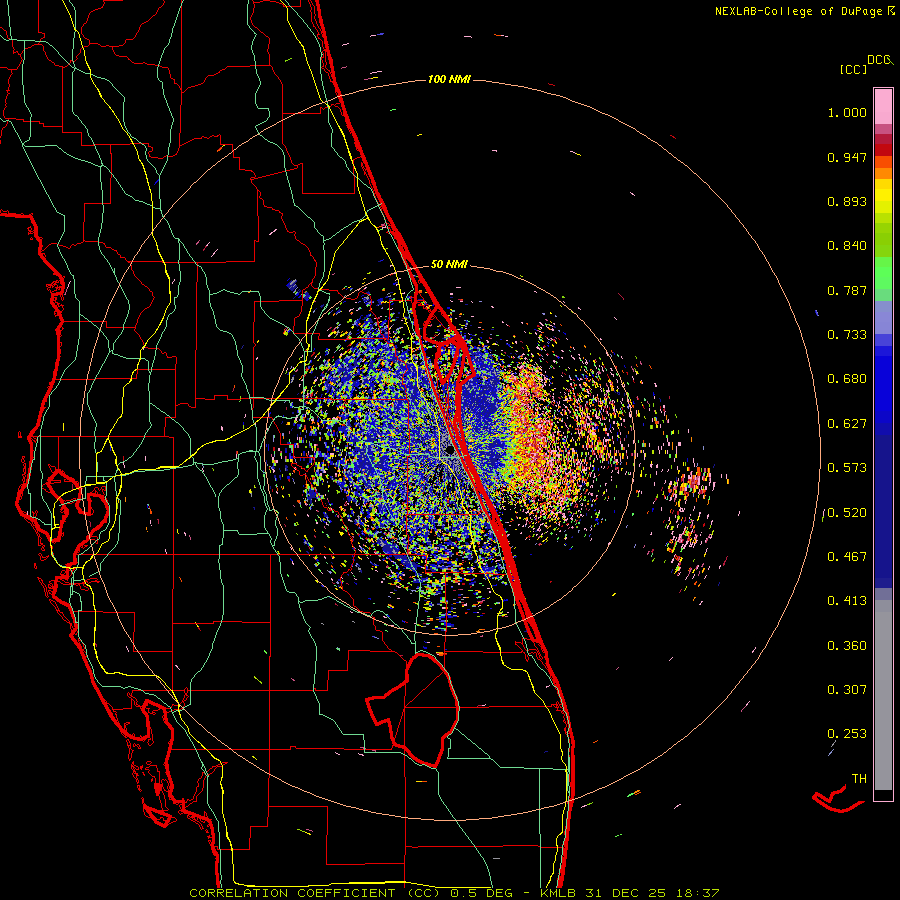Click the TH label beside the color bar
The height and width of the screenshot is (900, 900).
click(x=859, y=779)
